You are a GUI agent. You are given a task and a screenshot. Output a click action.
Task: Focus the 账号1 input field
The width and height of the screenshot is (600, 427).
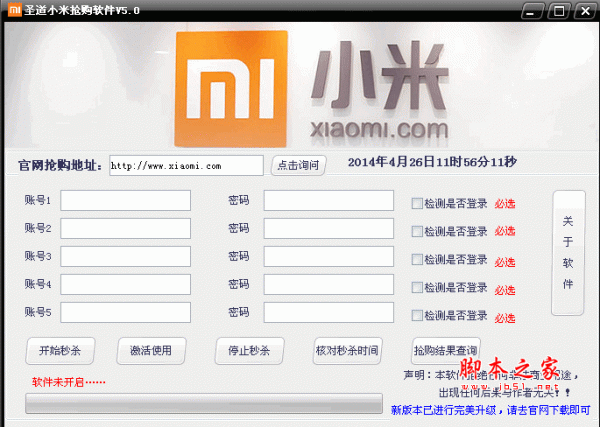126,200
